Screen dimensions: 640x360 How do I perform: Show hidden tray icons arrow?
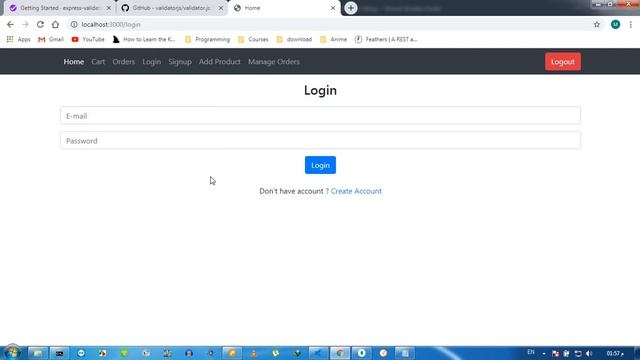[x=544, y=353]
